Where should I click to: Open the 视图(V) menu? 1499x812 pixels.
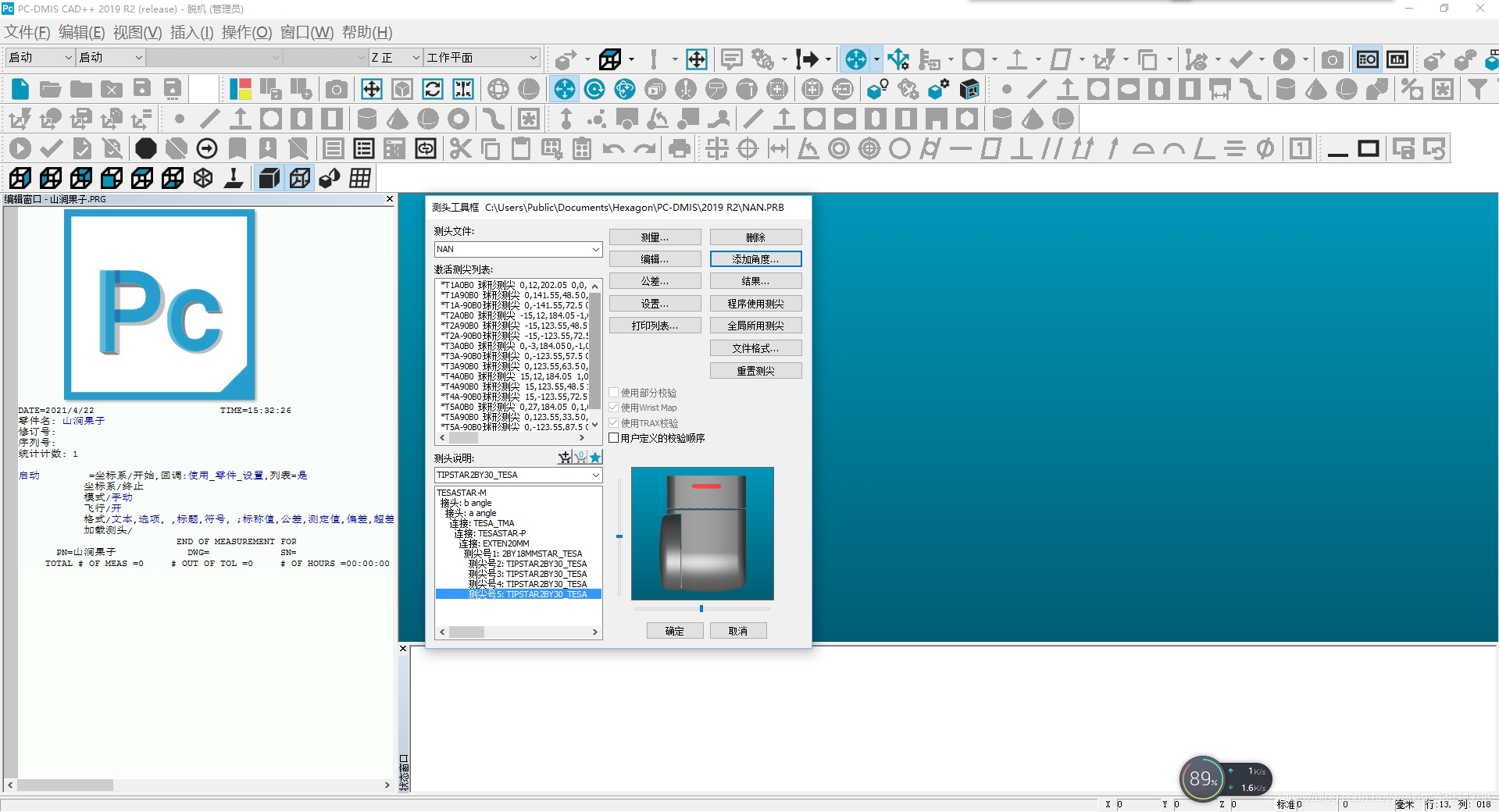(137, 33)
